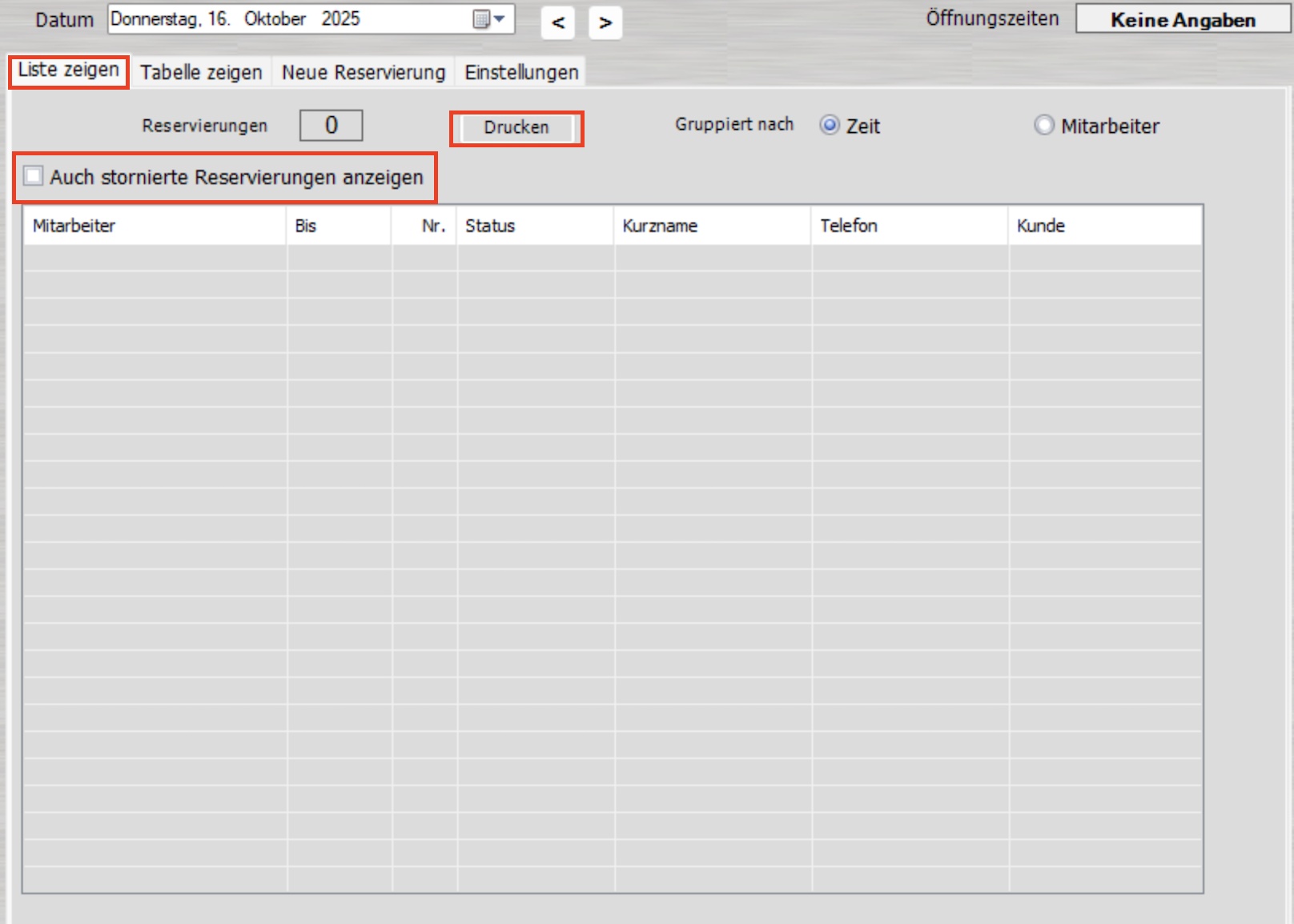
Task: Select the Zeit grouping radio button
Action: click(830, 126)
